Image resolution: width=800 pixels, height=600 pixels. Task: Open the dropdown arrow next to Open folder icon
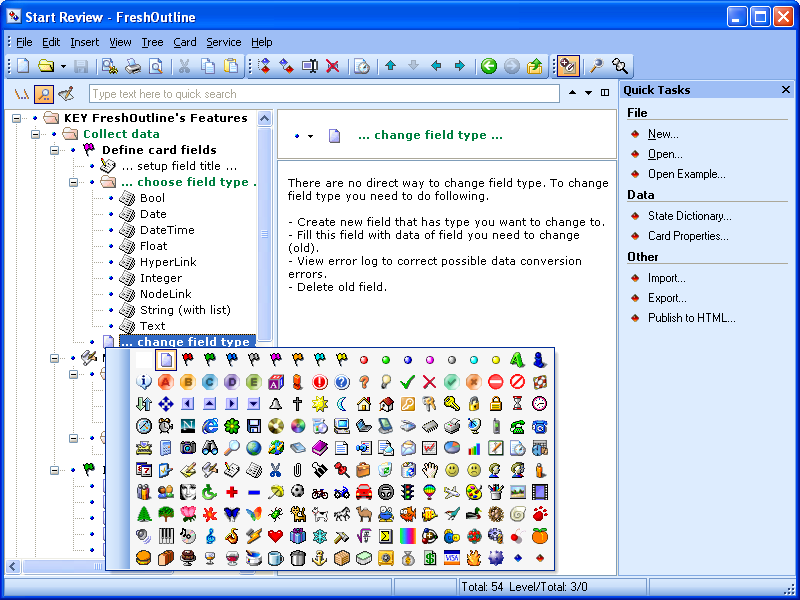(63, 66)
